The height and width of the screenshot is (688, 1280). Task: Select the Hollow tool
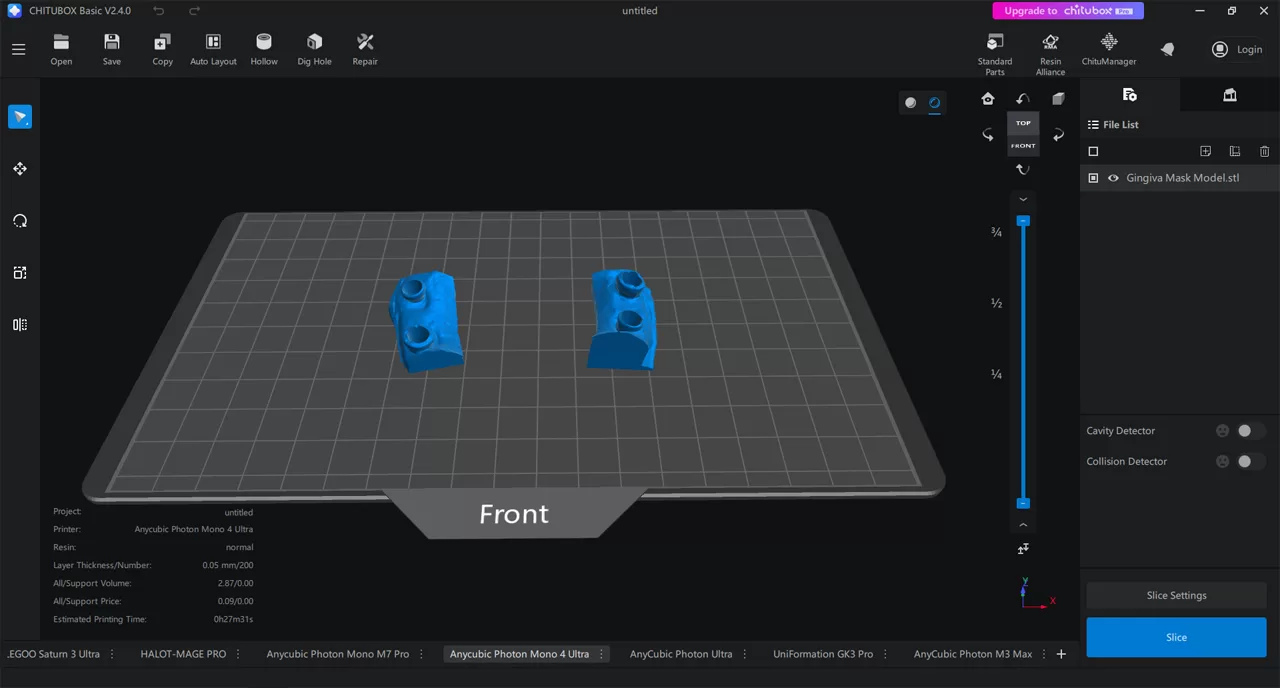(x=263, y=47)
